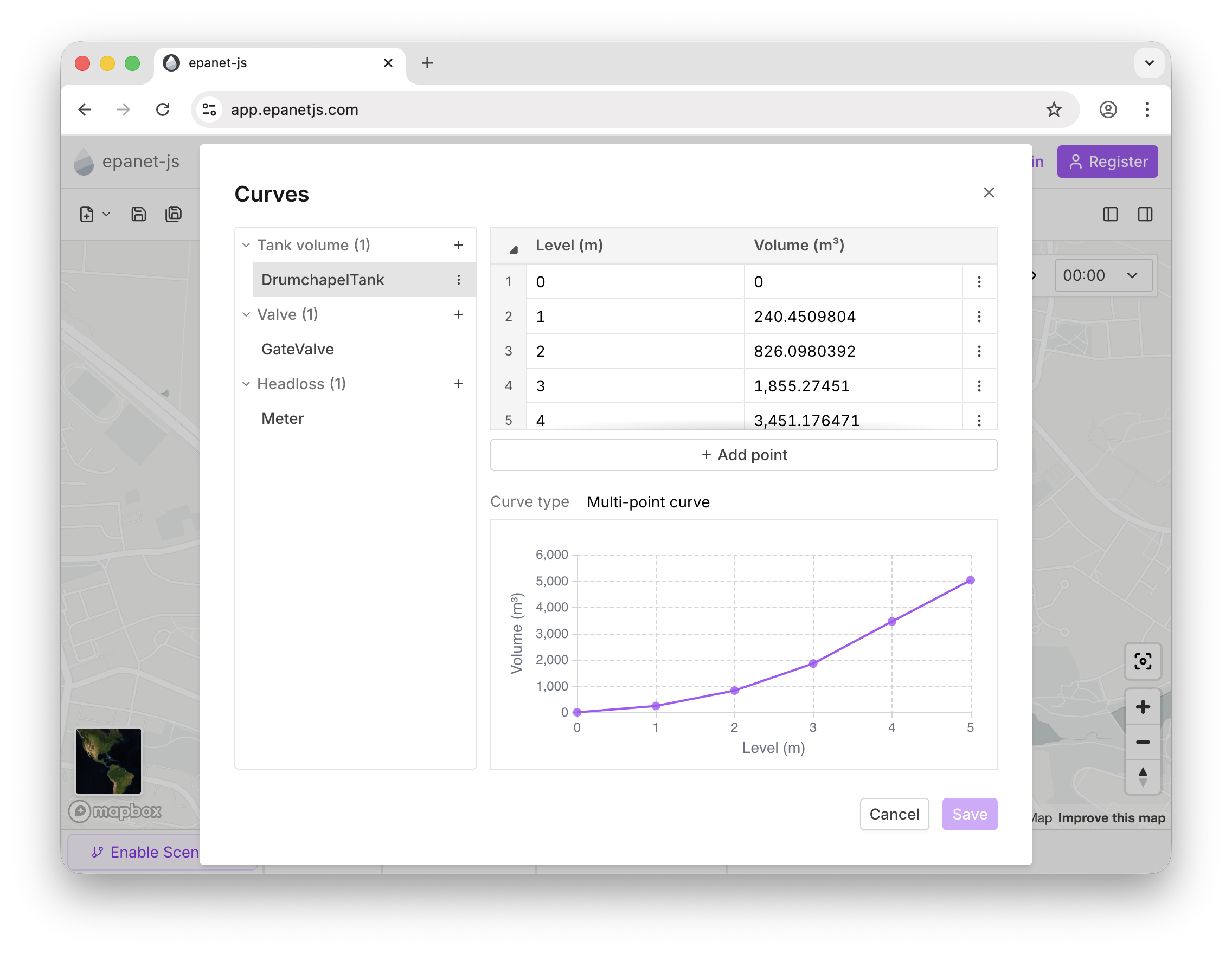The height and width of the screenshot is (954, 1232).
Task: Toggle the left side panel
Action: pos(1109,214)
